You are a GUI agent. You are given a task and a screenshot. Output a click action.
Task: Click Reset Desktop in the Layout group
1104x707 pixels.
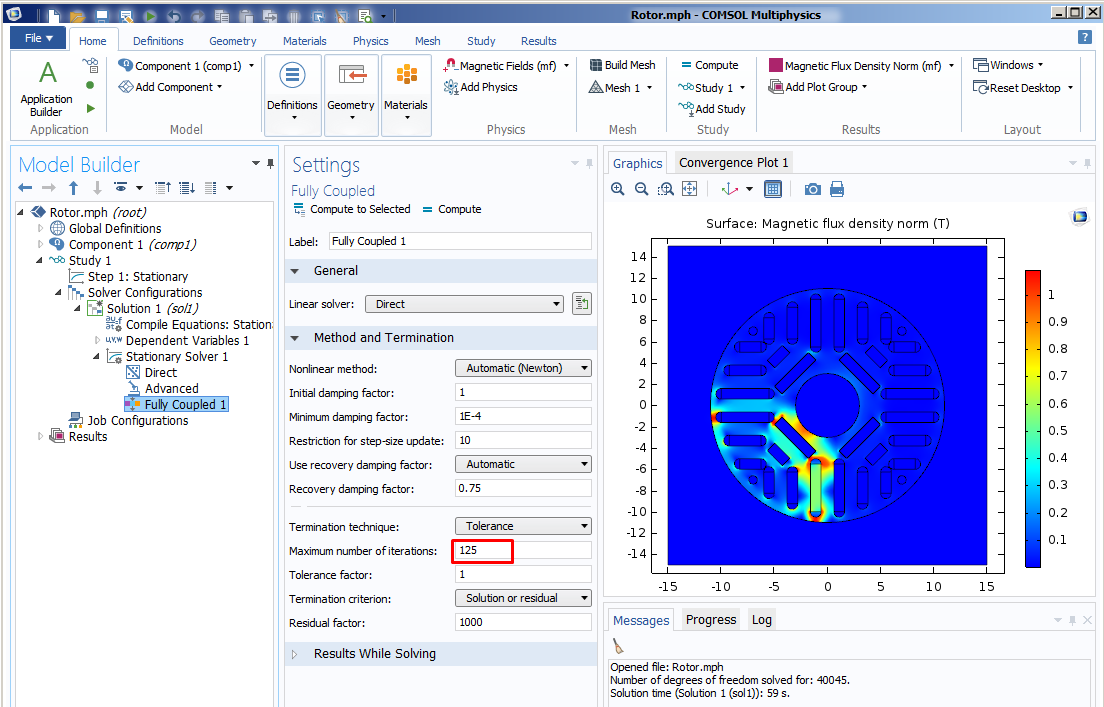tap(1023, 87)
